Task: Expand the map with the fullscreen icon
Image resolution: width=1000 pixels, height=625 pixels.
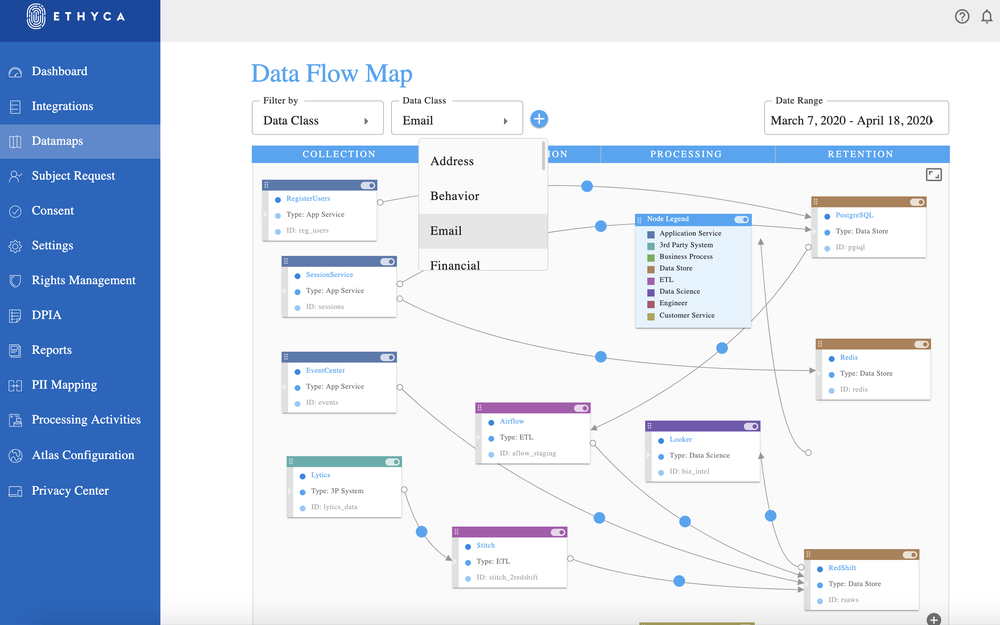Action: pos(934,175)
